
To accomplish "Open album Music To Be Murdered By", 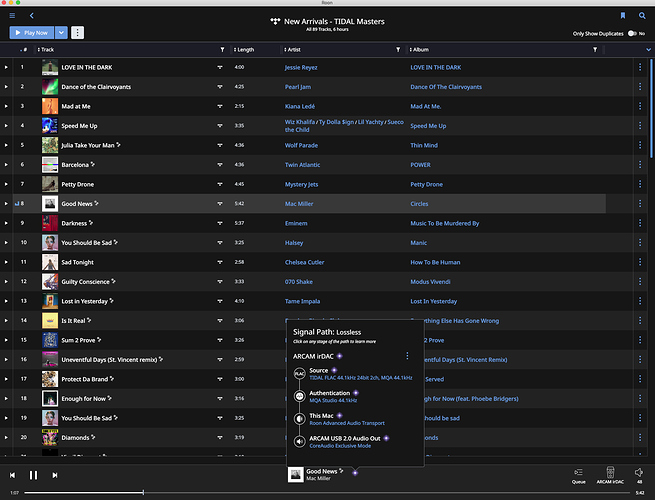I will tap(444, 223).
